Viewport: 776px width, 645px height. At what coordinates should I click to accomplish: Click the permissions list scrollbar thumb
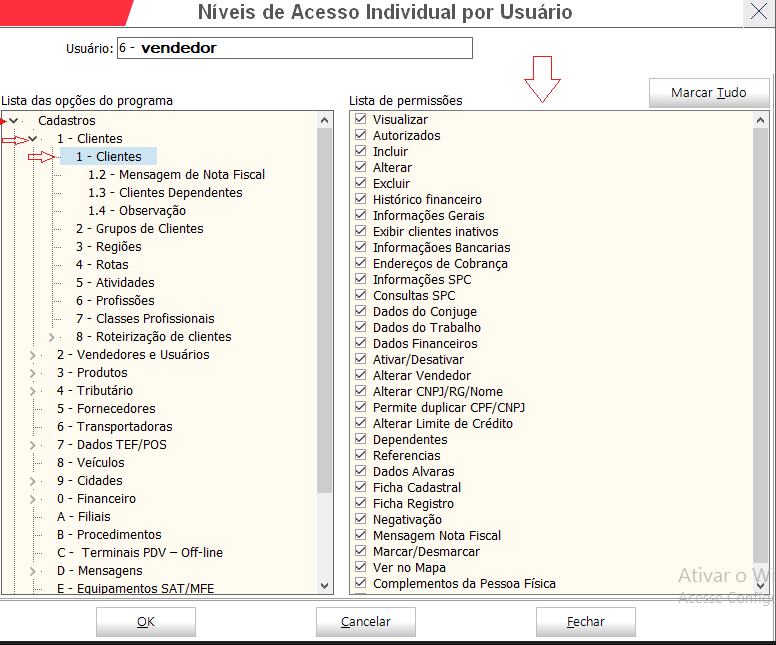[761, 345]
